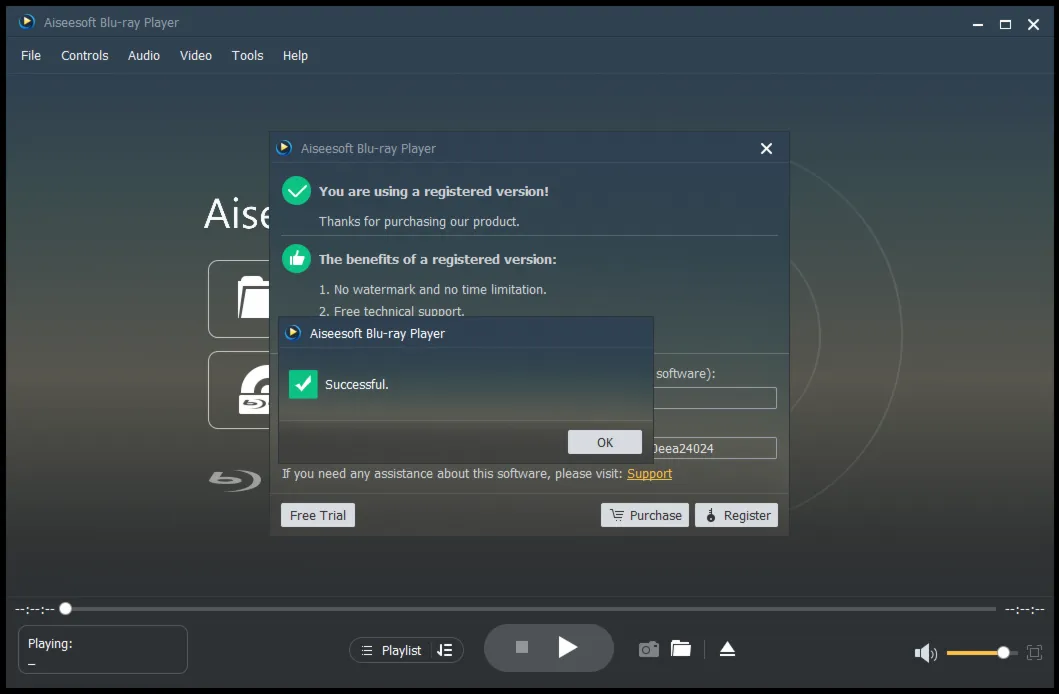Open the Tools menu

click(x=247, y=55)
